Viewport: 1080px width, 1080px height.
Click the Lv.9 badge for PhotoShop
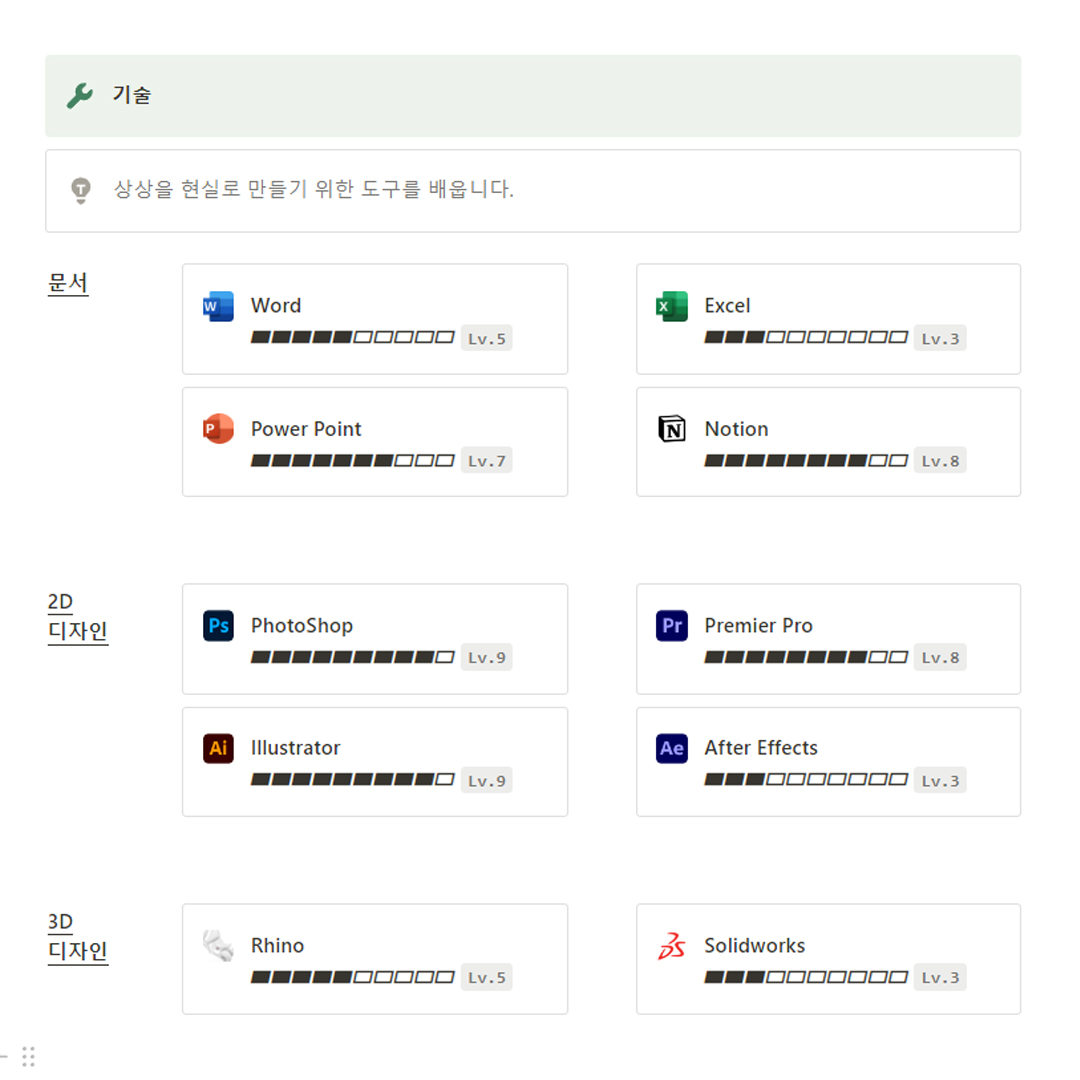(x=486, y=658)
